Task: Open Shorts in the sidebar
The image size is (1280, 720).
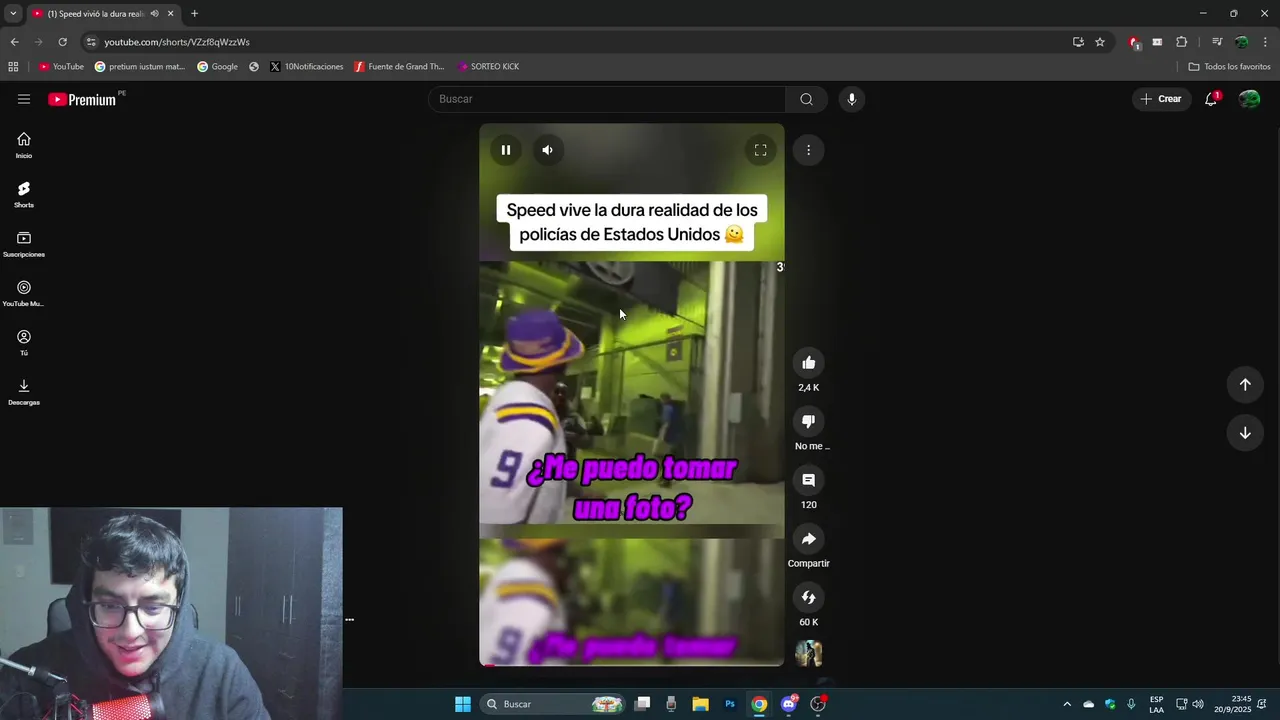Action: (x=24, y=195)
